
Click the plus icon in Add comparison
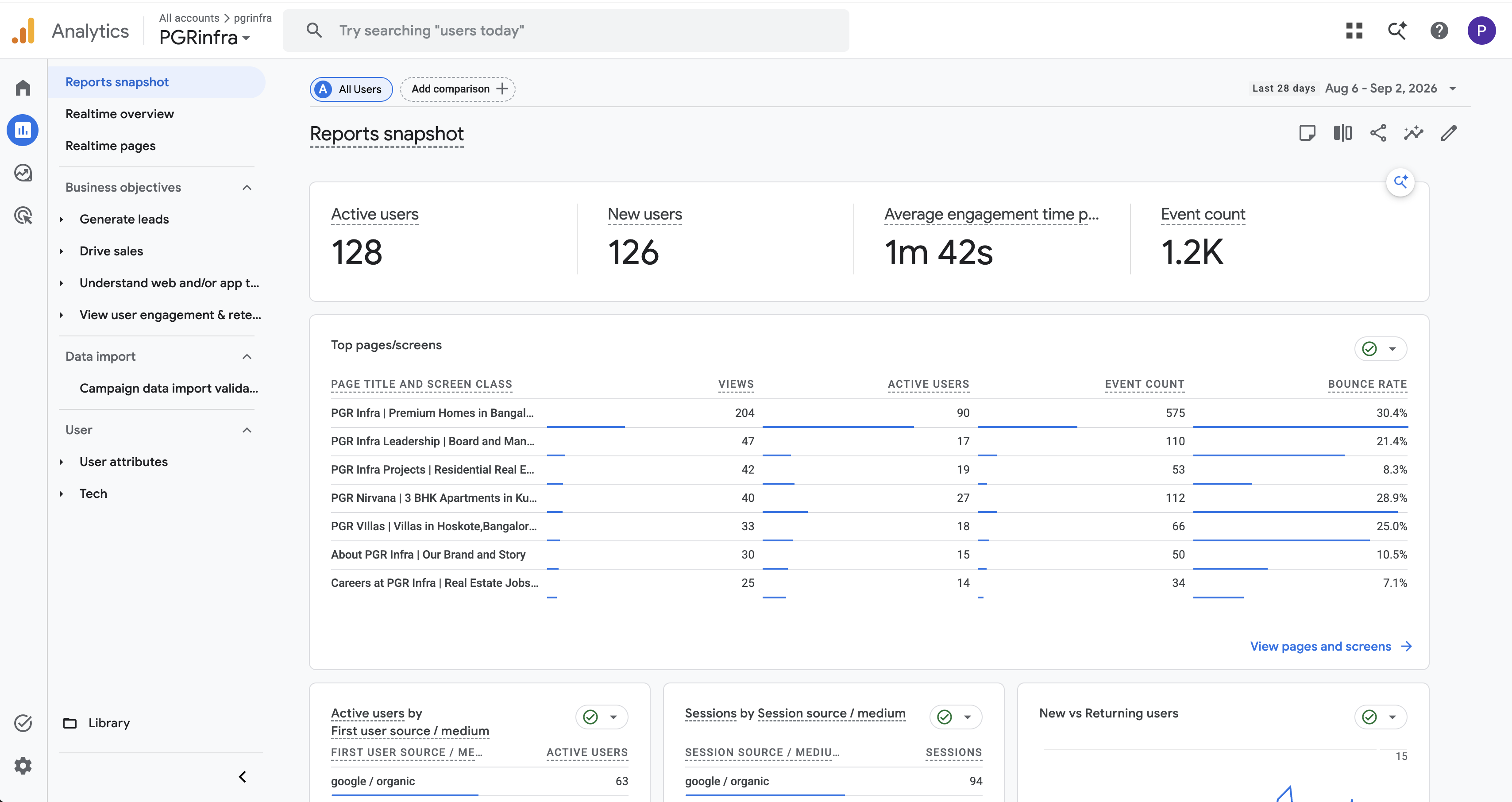pyautogui.click(x=502, y=89)
